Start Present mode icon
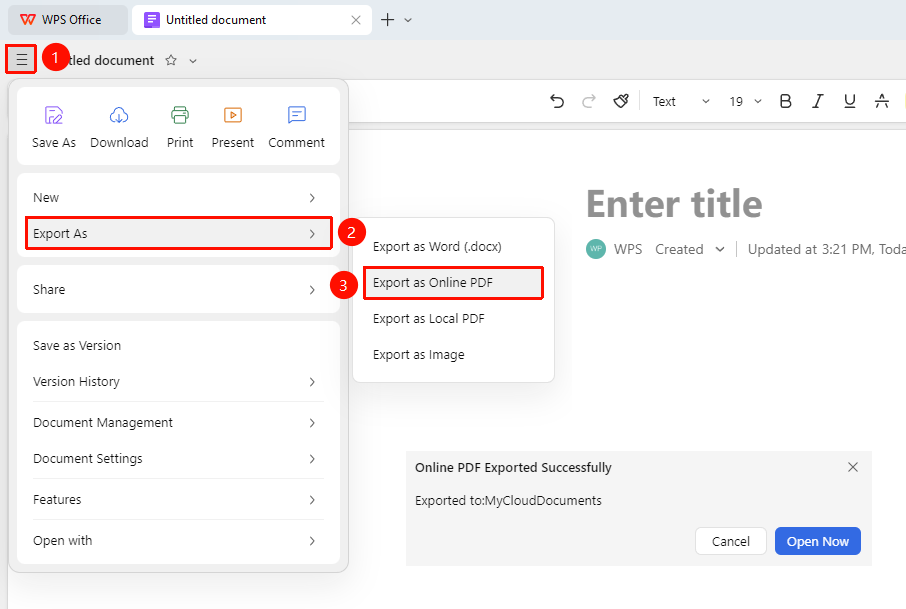 pos(233,116)
